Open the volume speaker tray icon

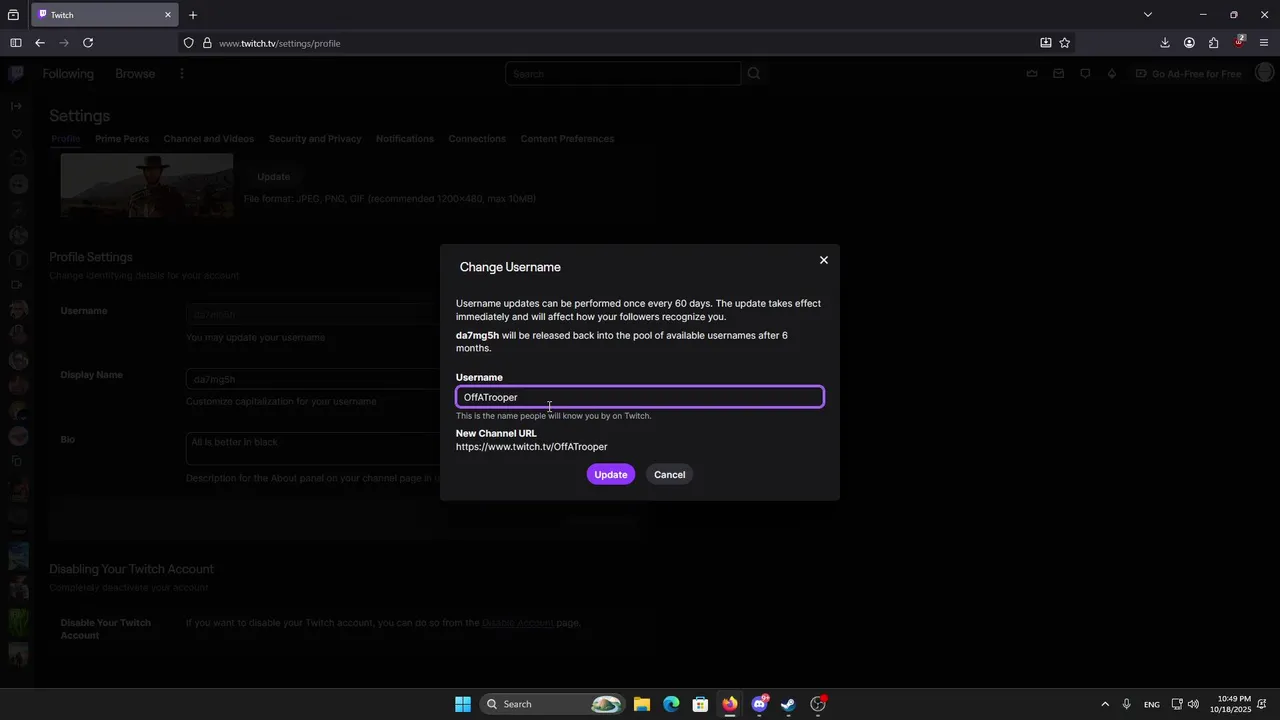click(1193, 704)
